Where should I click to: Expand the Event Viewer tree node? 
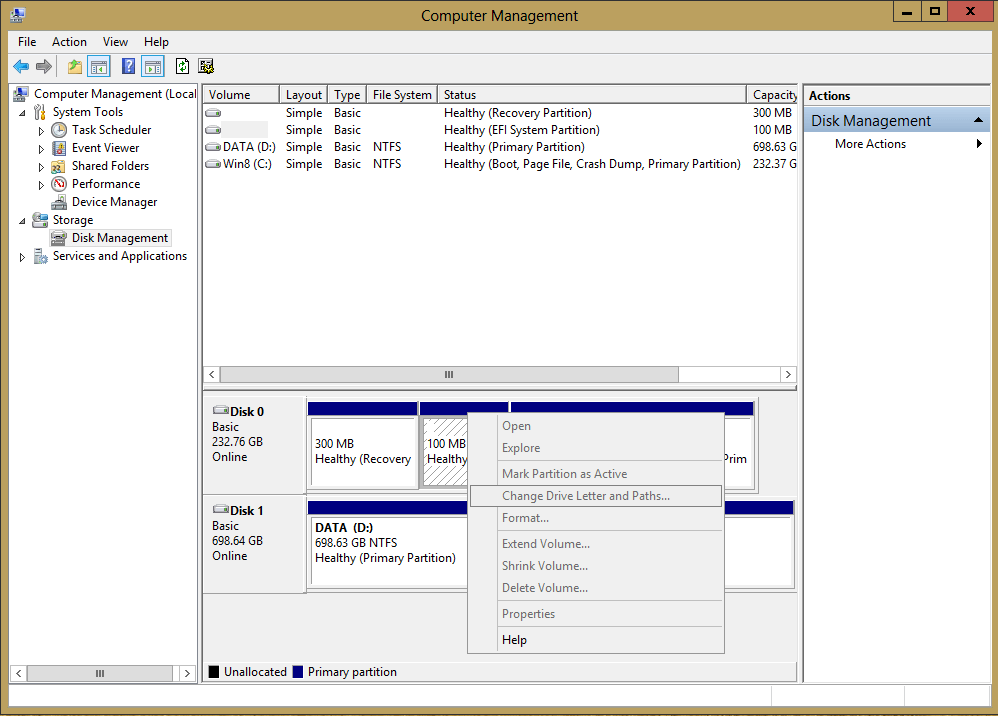(41, 148)
